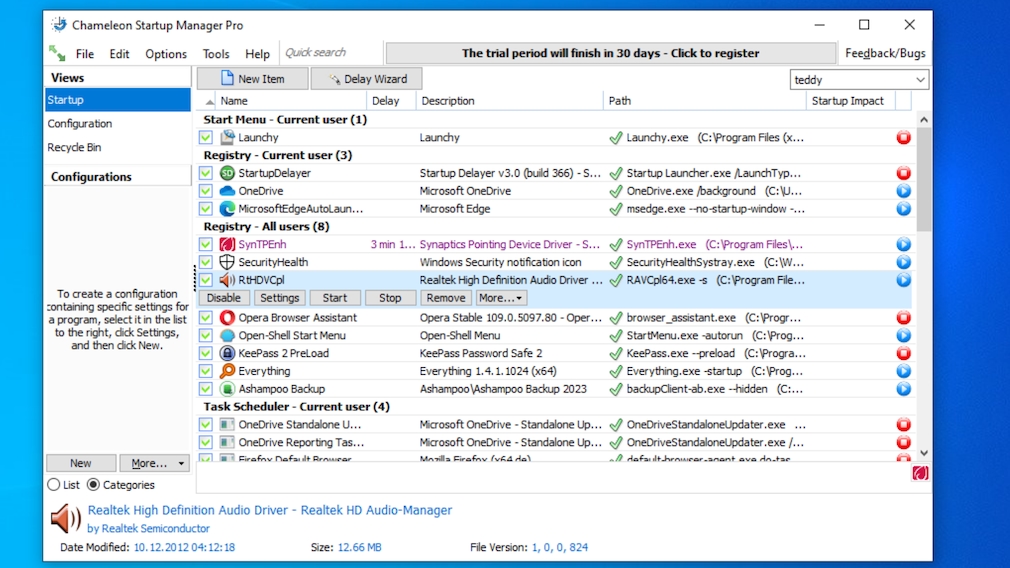
Task: Uncheck the Opera Browser Assistant checkbox
Action: click(x=205, y=317)
